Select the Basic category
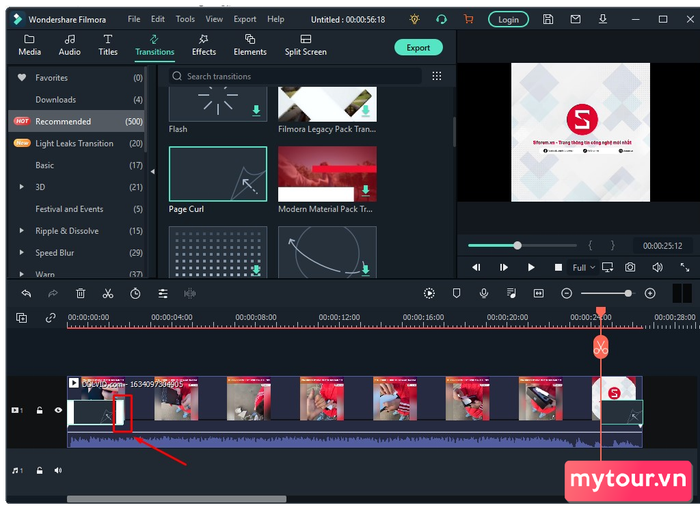700x512 pixels. (x=77, y=165)
